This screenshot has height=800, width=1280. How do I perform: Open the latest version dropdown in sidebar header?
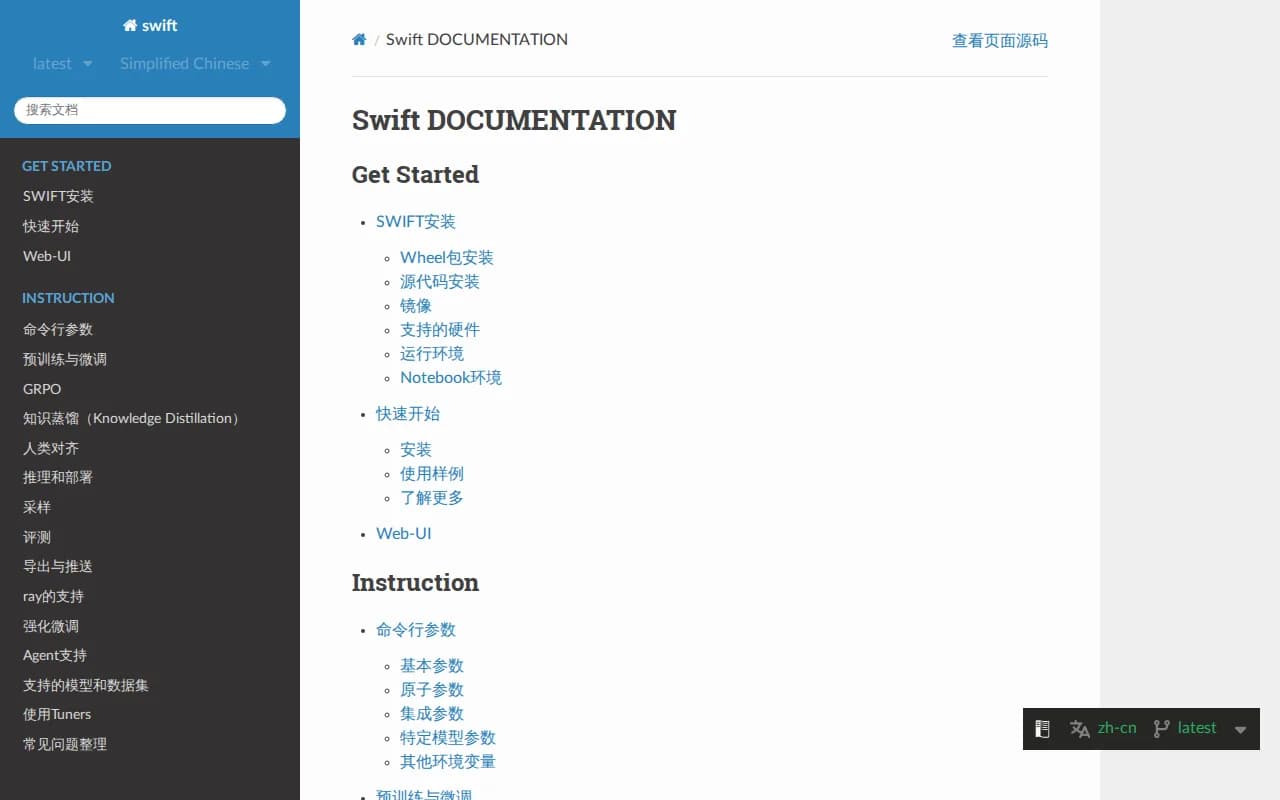point(62,64)
